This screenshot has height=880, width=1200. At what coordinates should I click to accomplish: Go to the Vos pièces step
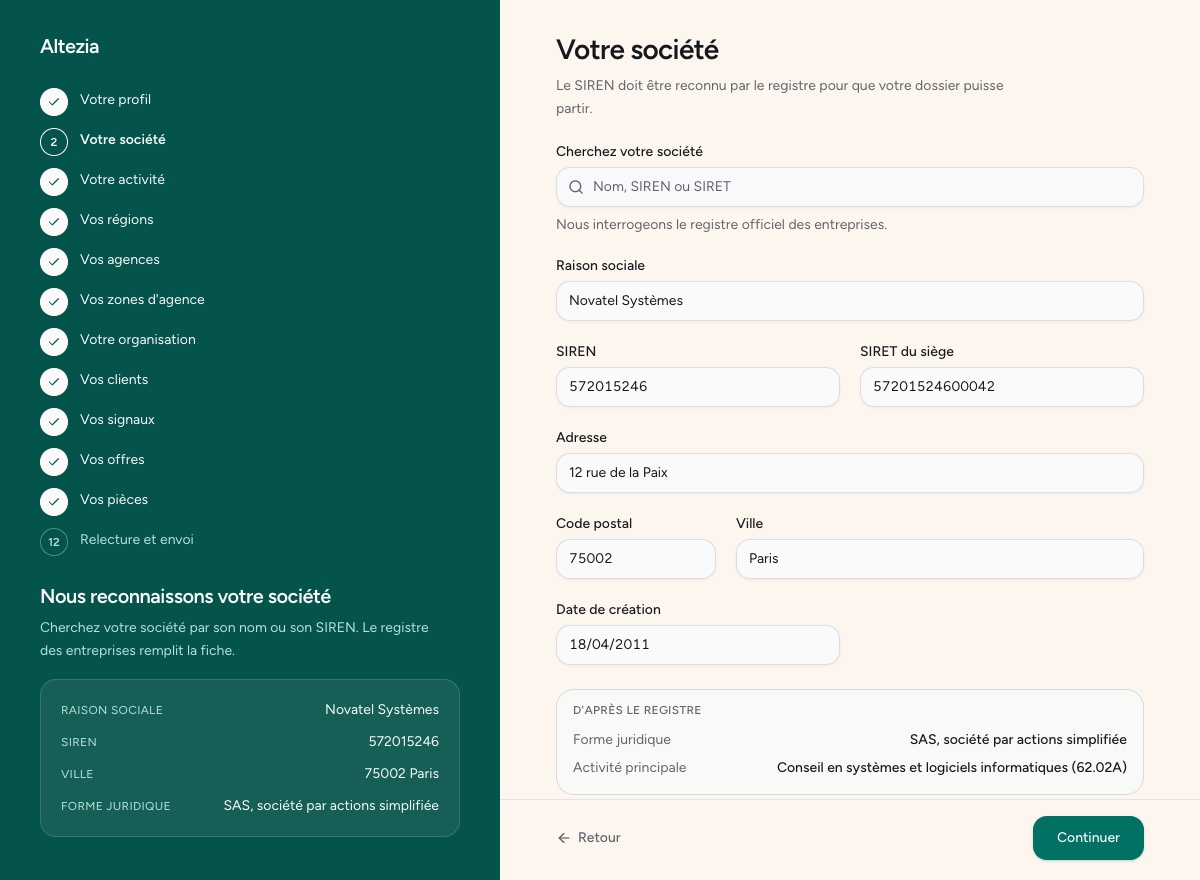(x=114, y=500)
